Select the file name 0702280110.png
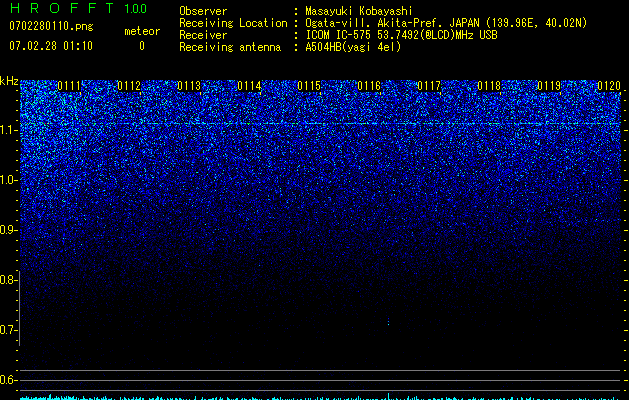 click(51, 27)
